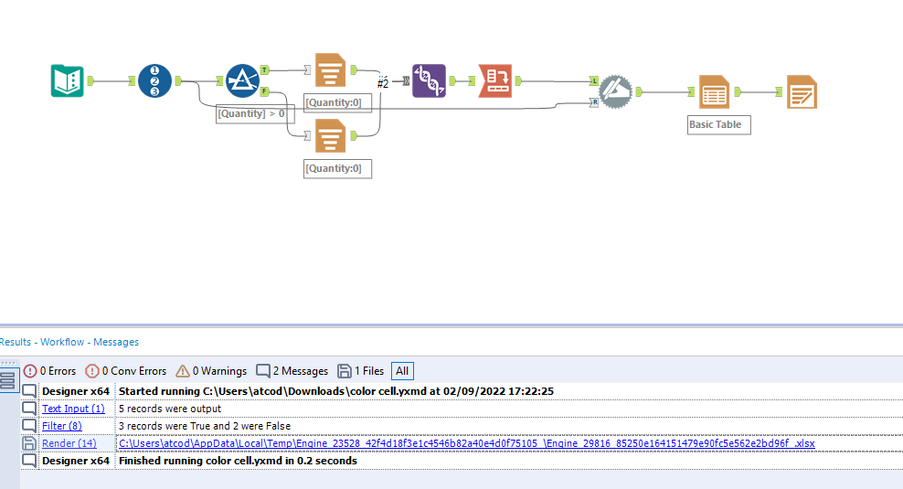Click lower [Quantity:0] annotation under Summarize
903x489 pixels.
click(337, 169)
